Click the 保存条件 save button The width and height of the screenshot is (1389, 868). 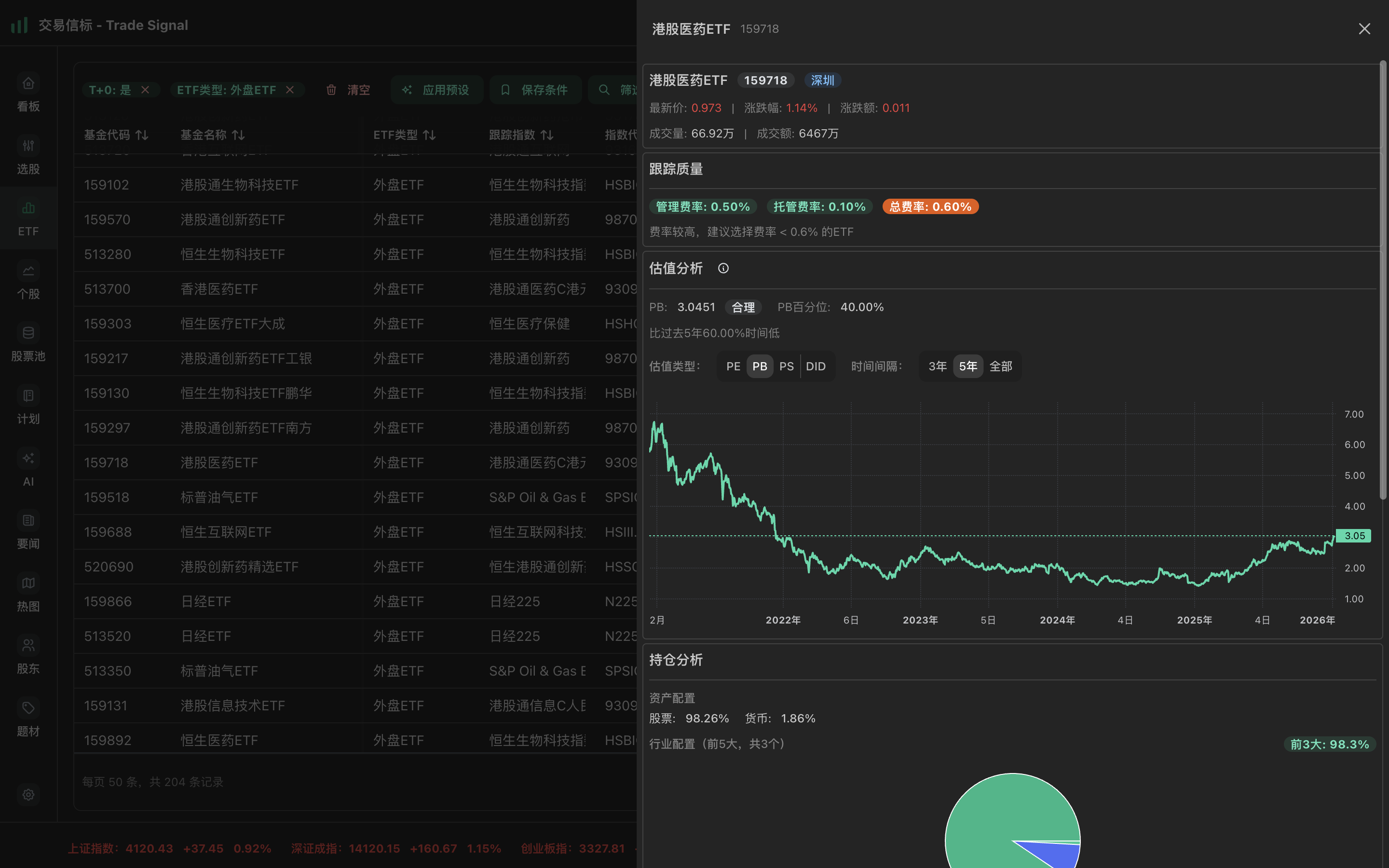[535, 90]
